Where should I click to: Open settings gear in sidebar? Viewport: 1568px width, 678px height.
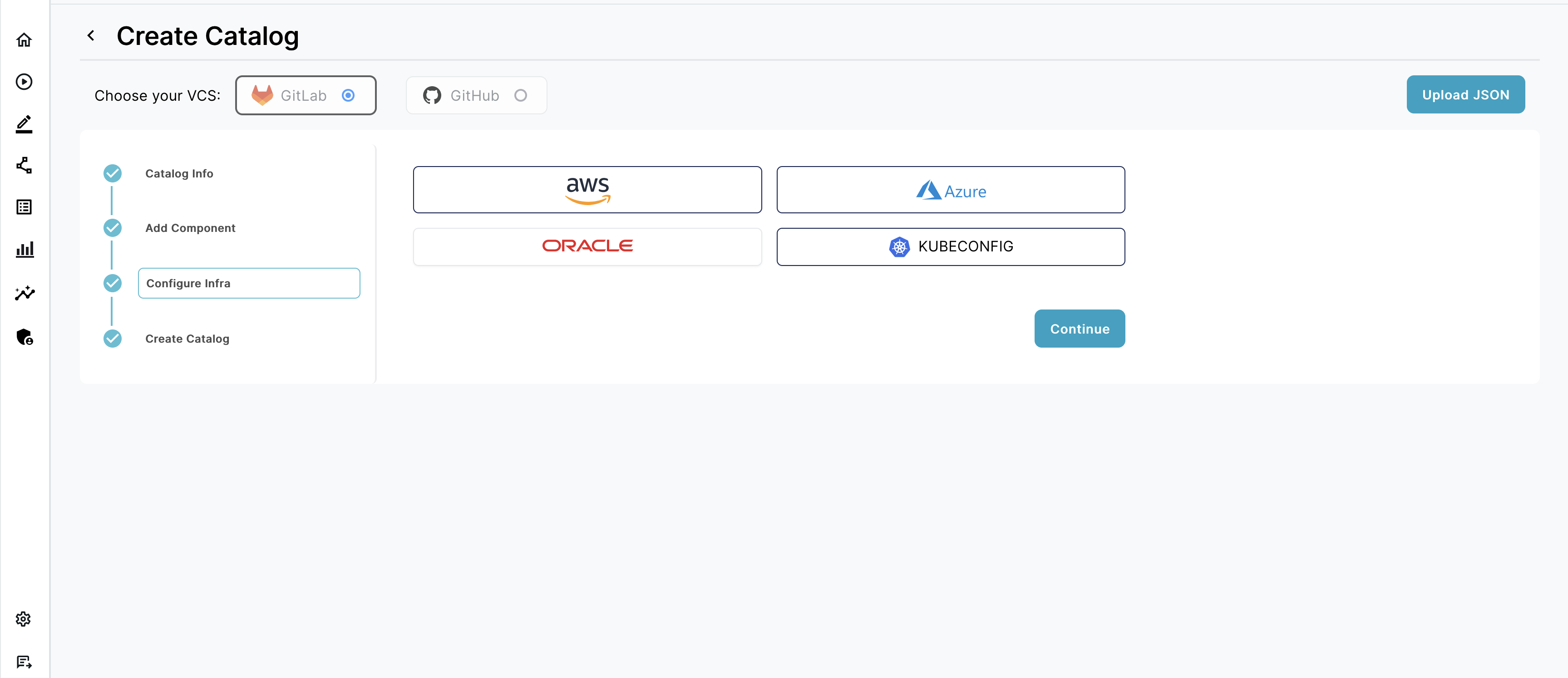click(23, 619)
